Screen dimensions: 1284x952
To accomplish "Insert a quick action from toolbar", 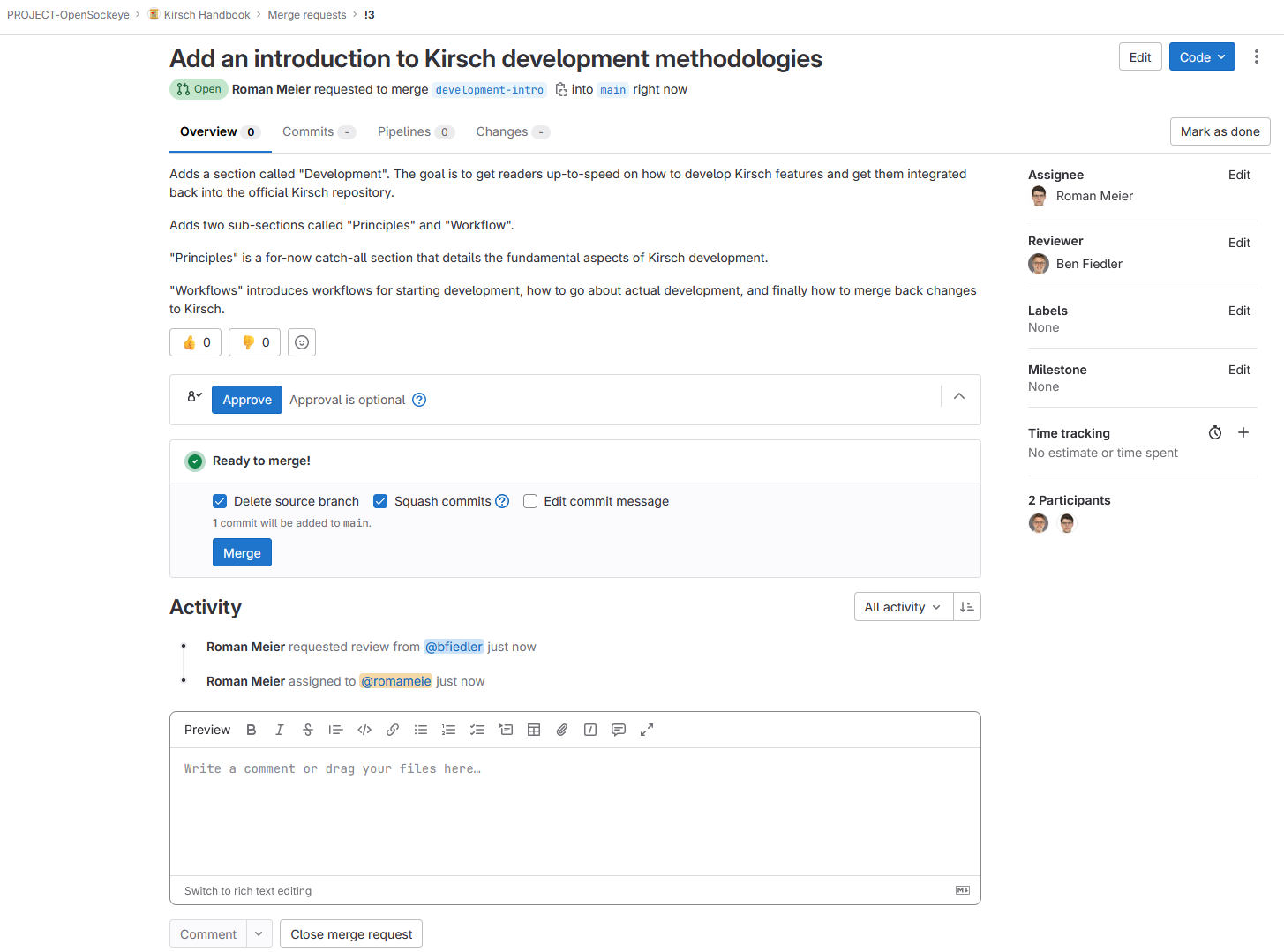I will click(590, 730).
